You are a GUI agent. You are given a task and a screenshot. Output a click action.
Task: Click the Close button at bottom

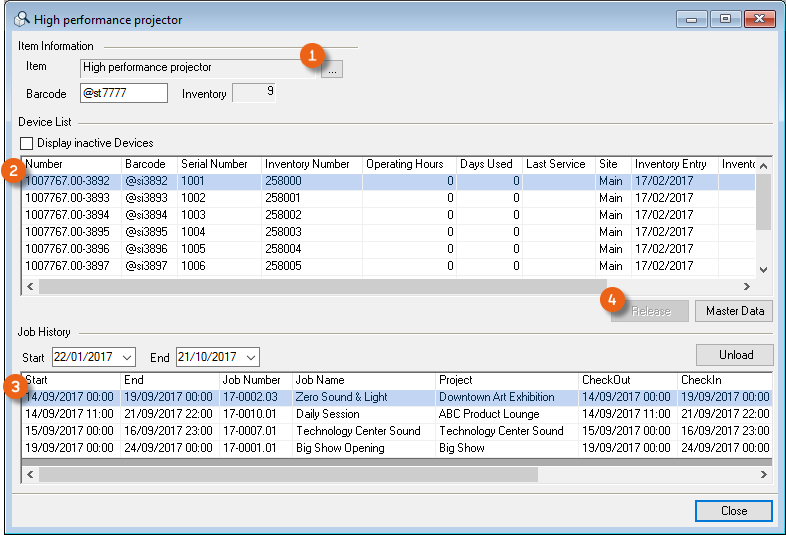pos(733,511)
